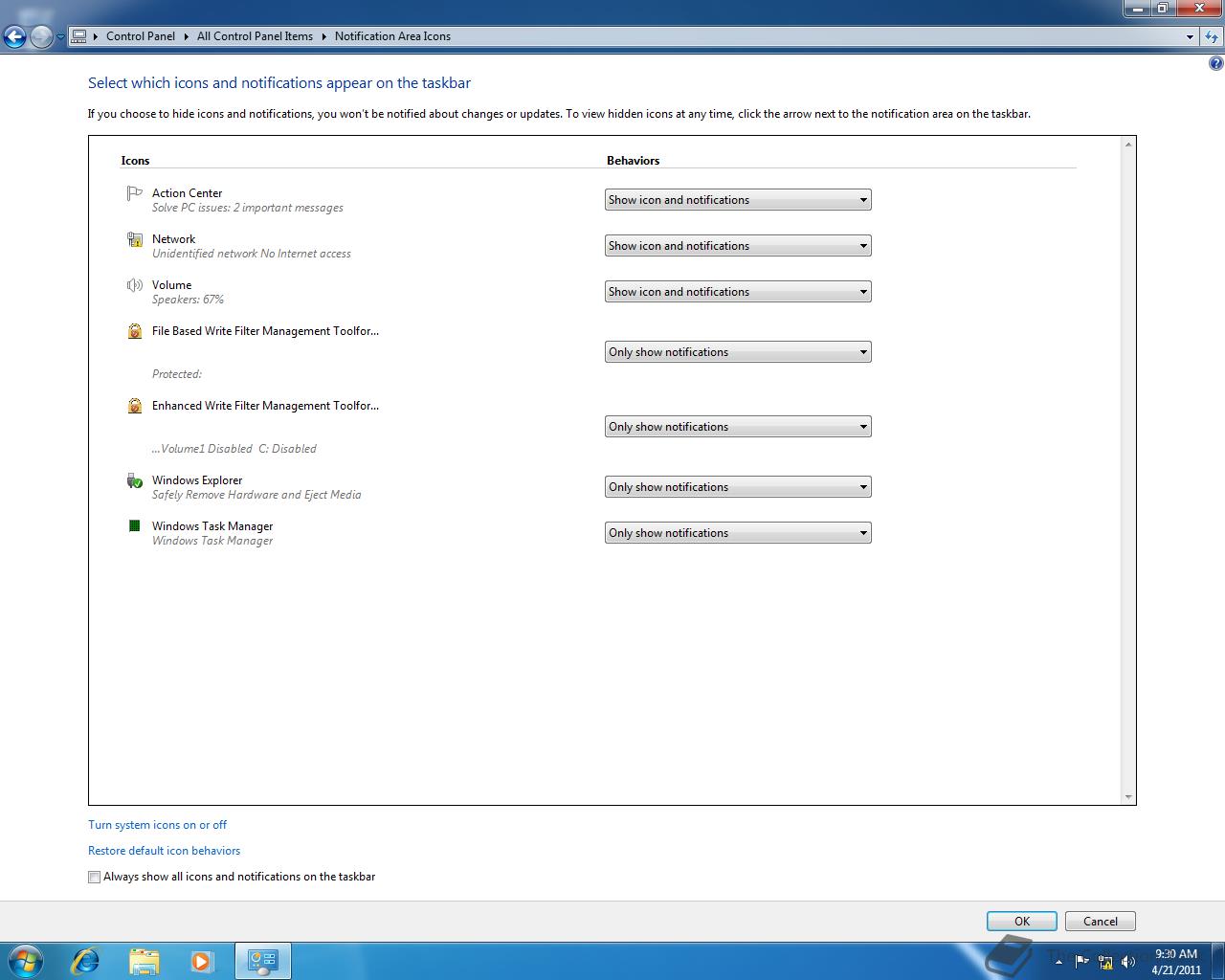Click Restore default icon behaviors link
This screenshot has height=980, width=1225.
[165, 851]
